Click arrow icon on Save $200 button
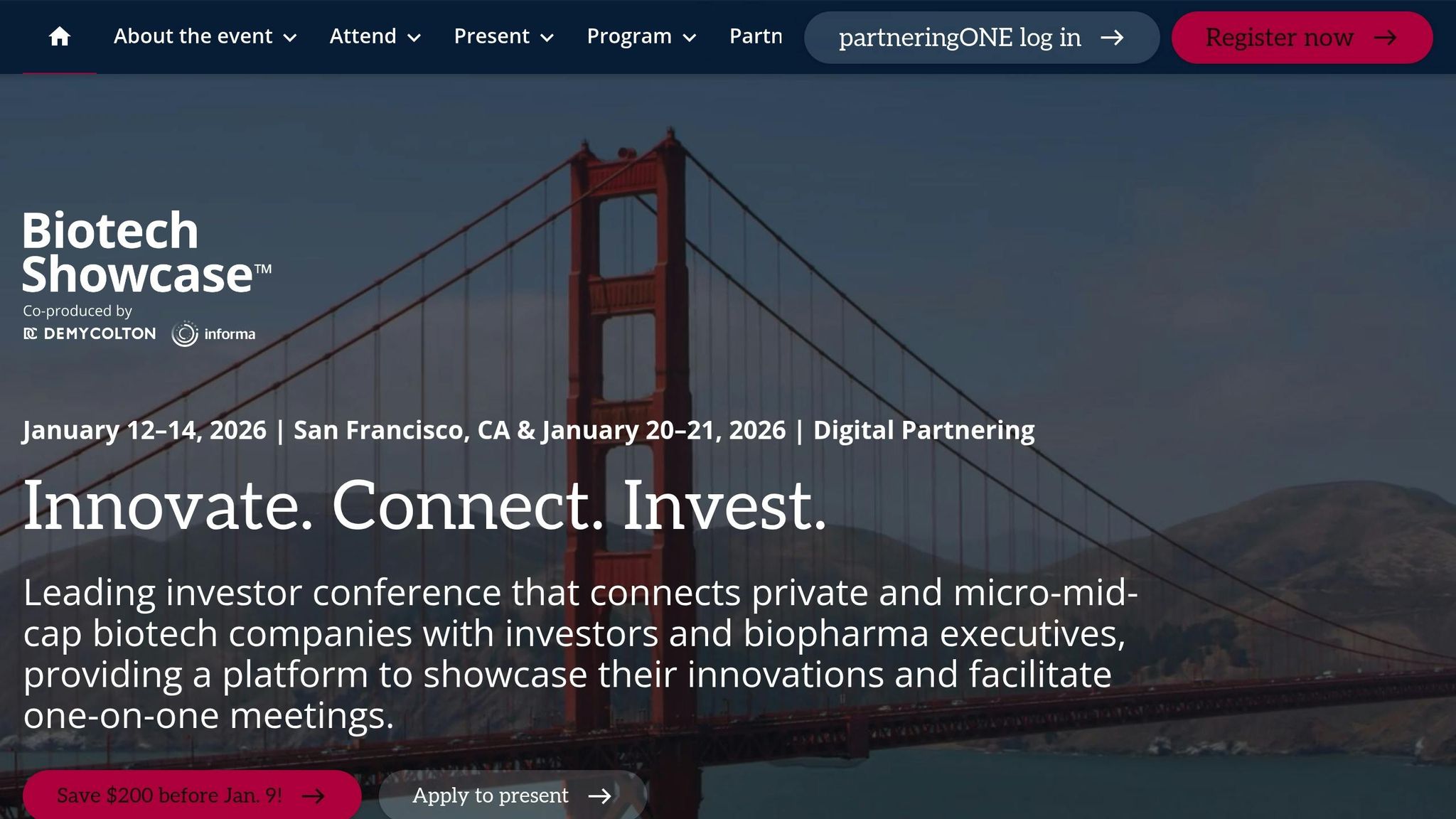 313,796
